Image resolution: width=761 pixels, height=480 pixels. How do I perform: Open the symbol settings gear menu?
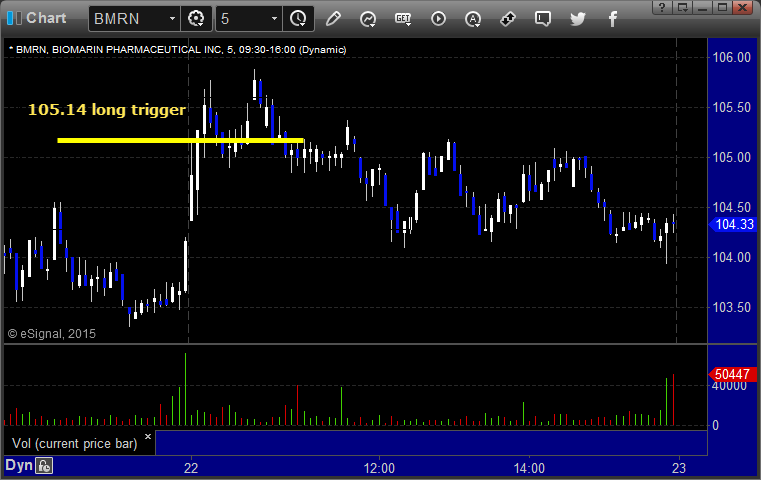pyautogui.click(x=196, y=18)
